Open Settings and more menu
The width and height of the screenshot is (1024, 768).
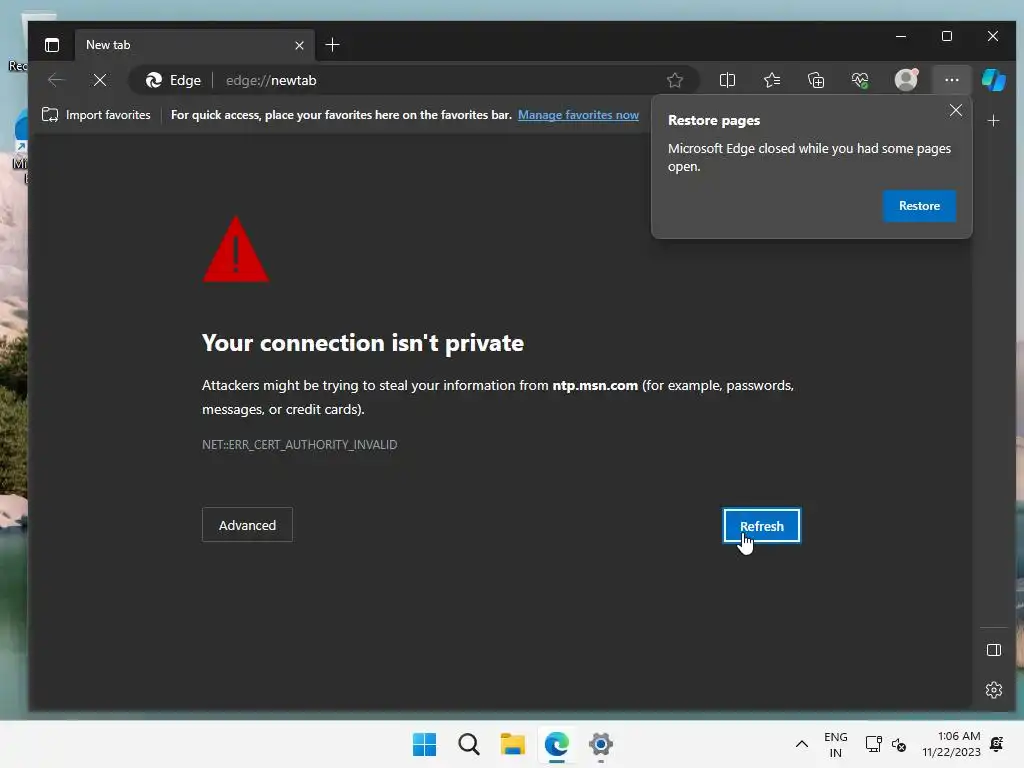952,80
